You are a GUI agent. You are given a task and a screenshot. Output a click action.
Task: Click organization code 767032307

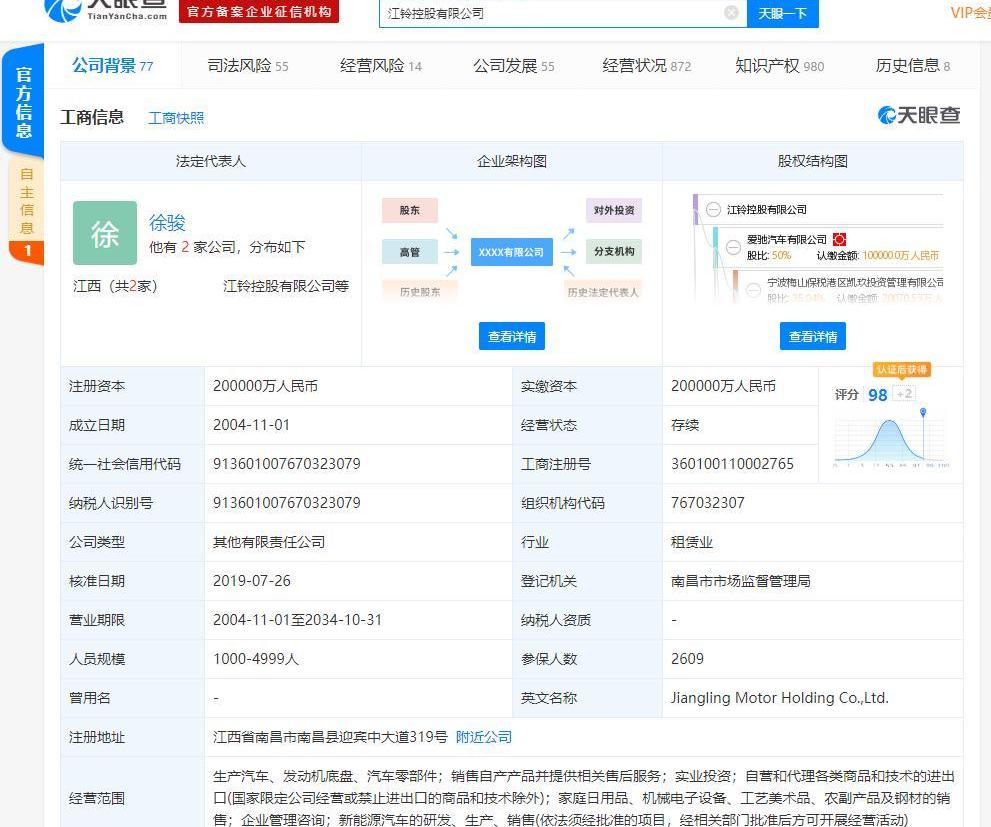[707, 503]
